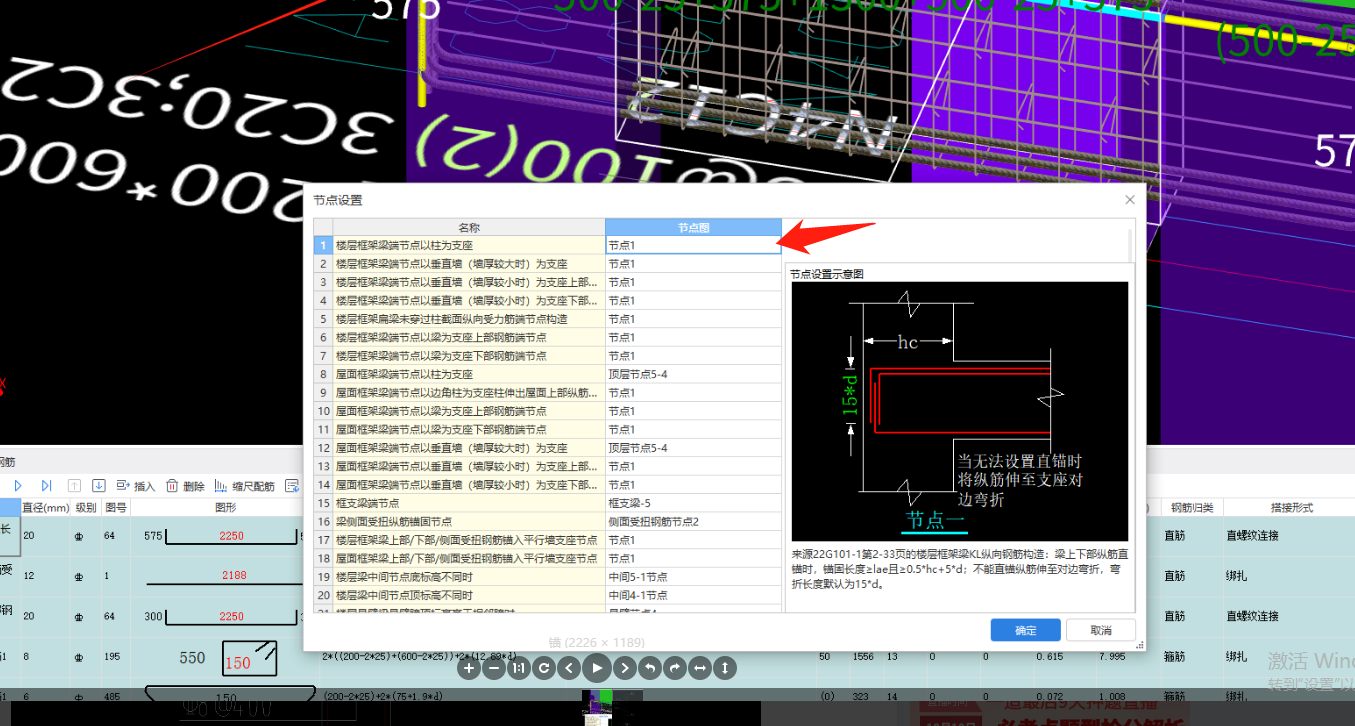Go to next image in viewer
This screenshot has height=726, width=1355.
623,667
